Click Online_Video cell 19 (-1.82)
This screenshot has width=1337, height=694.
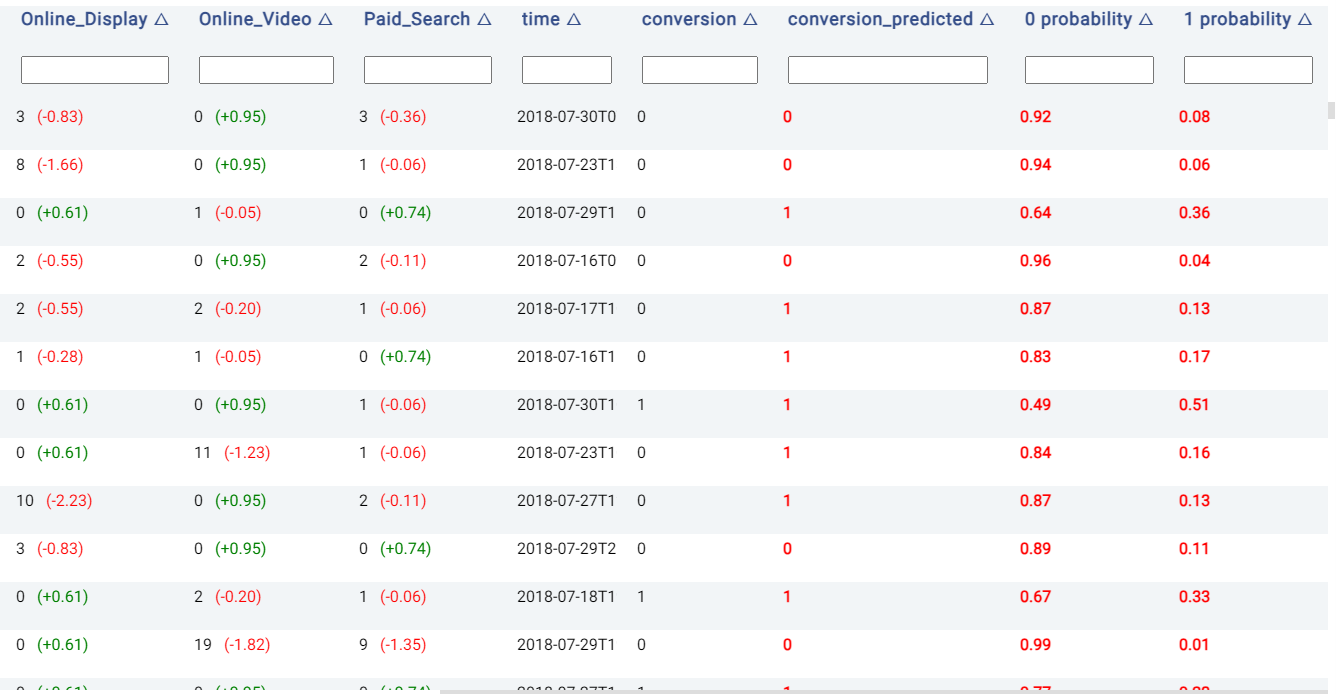232,645
